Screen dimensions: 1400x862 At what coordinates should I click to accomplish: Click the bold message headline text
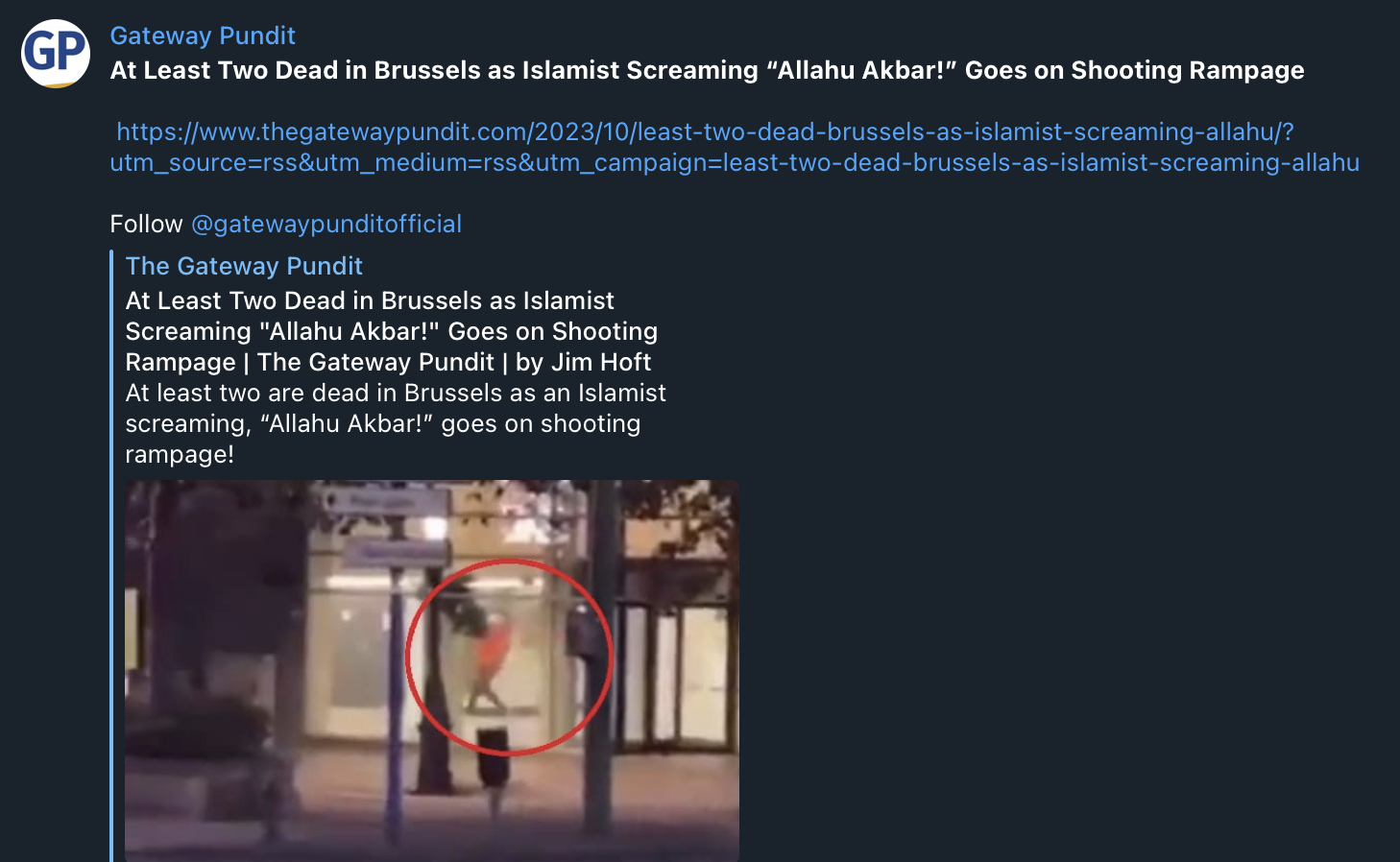[x=707, y=70]
